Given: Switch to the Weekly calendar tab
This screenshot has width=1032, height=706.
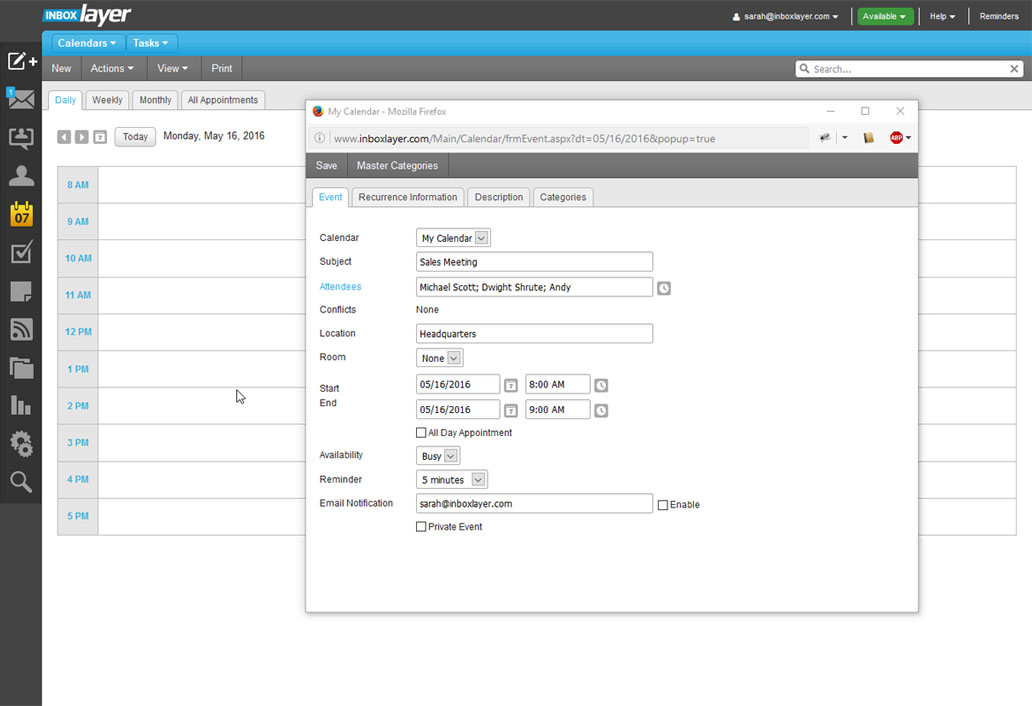Looking at the screenshot, I should tap(107, 100).
